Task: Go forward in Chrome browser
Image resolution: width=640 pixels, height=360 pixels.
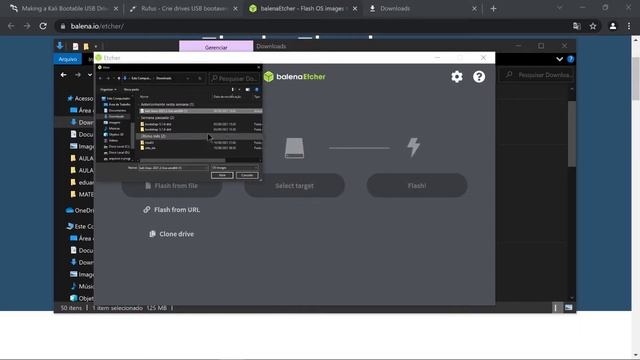Action: coord(27,26)
